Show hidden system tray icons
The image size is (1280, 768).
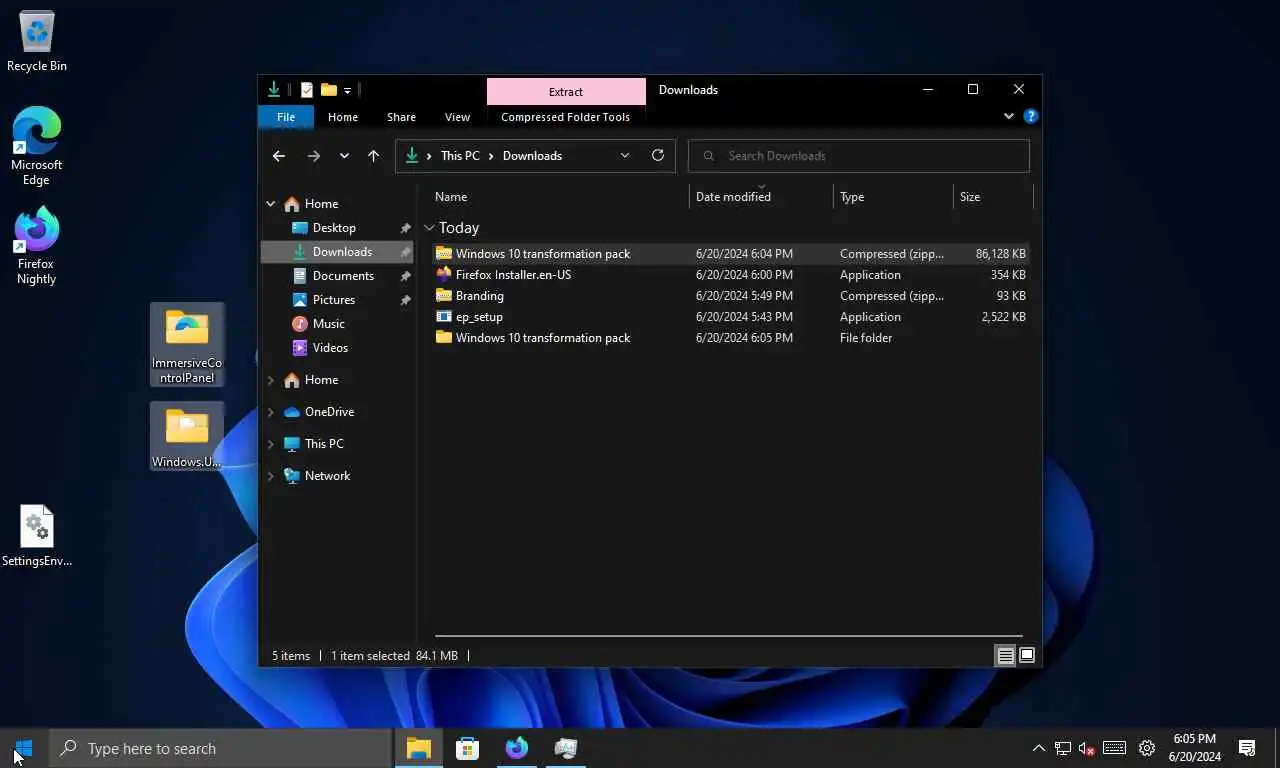(x=1038, y=748)
